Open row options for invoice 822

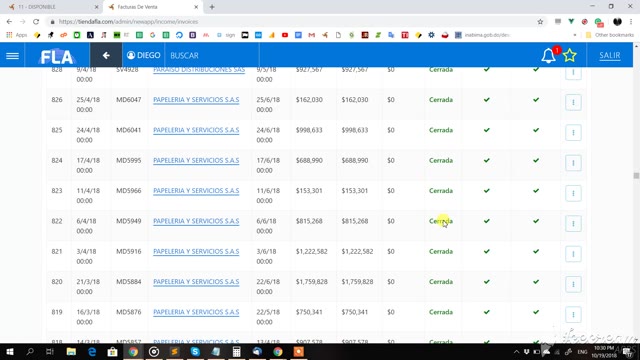click(x=573, y=224)
